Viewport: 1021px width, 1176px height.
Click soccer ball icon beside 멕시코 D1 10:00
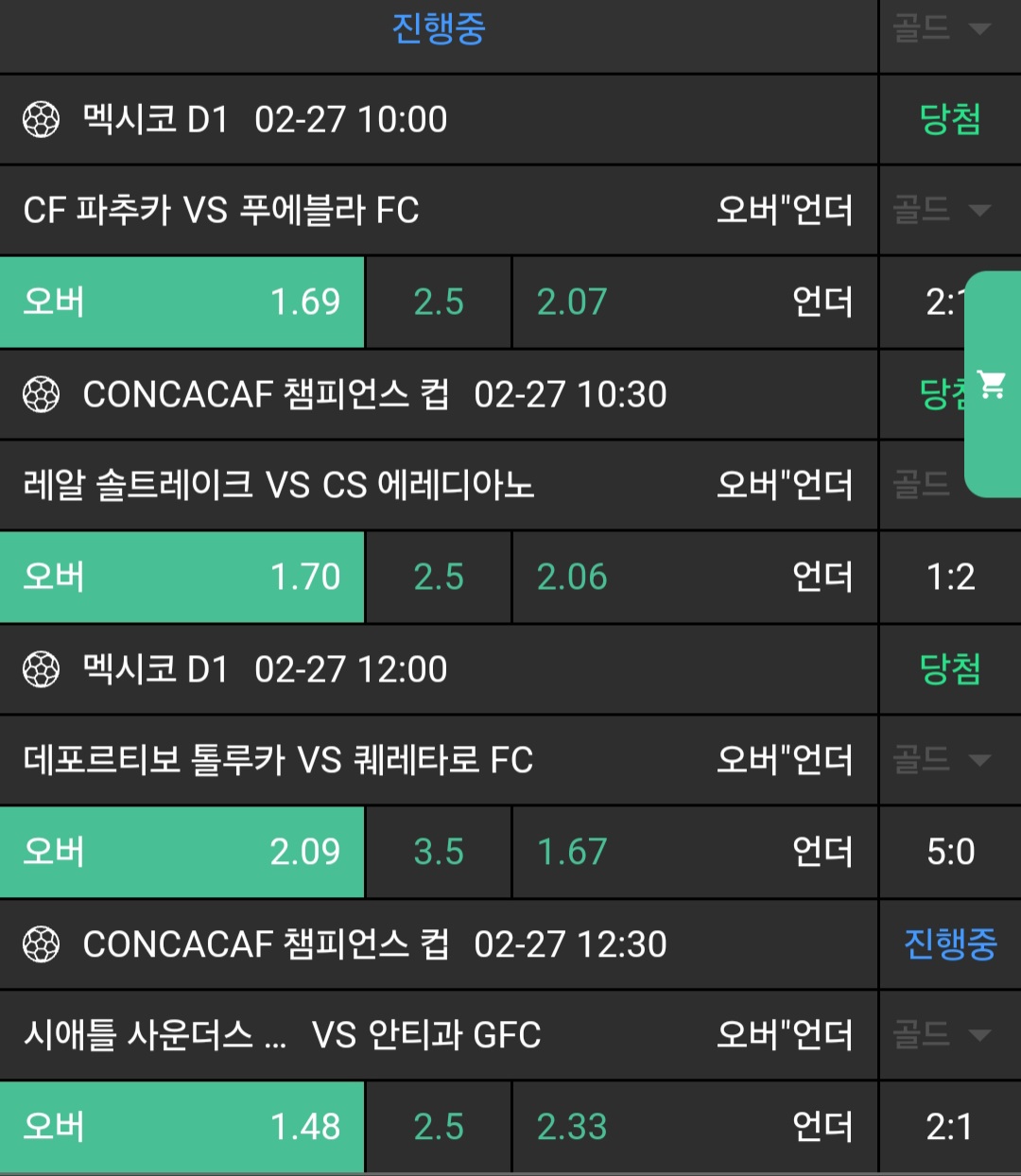41,120
